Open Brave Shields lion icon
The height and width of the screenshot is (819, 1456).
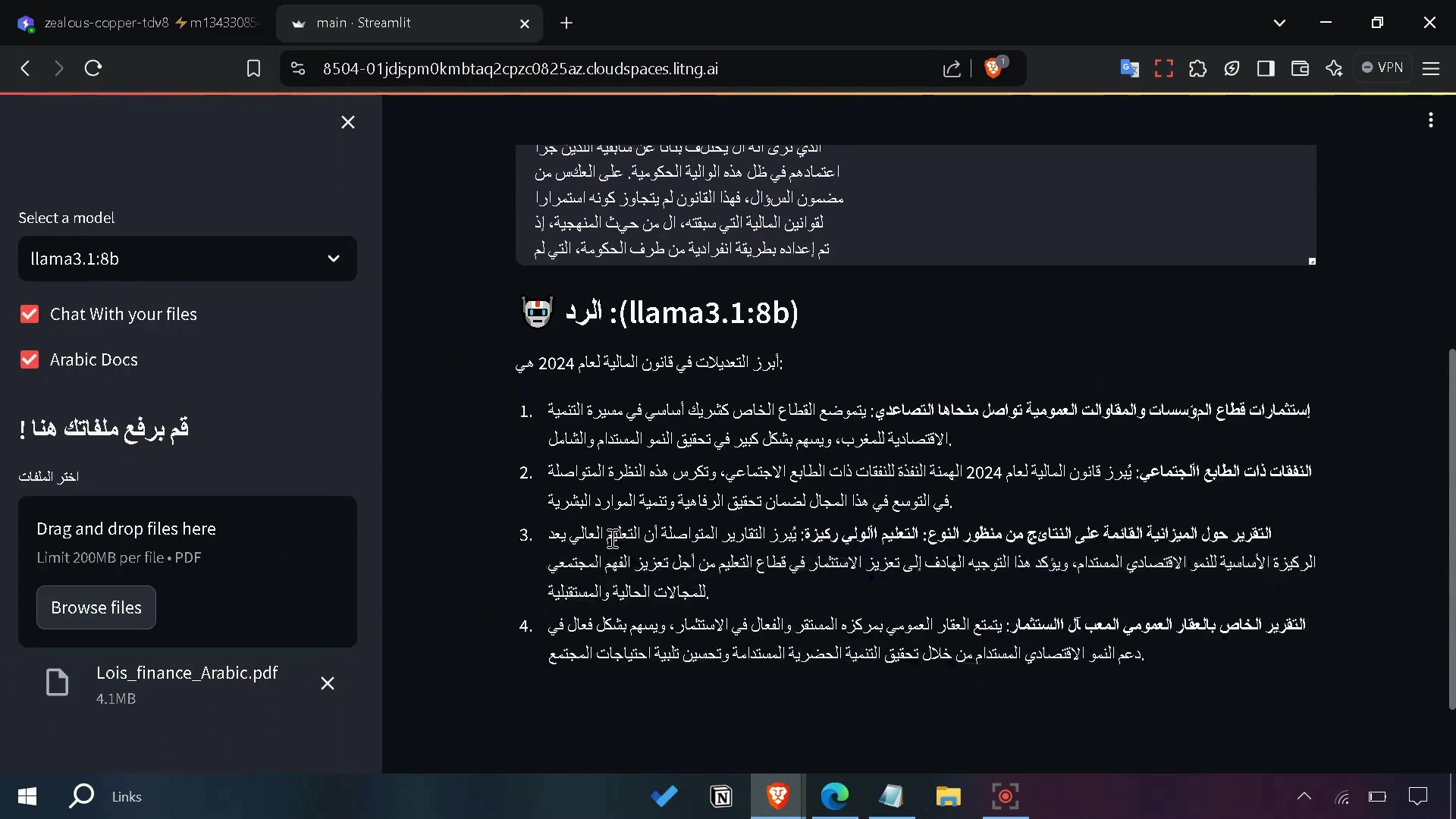point(993,68)
